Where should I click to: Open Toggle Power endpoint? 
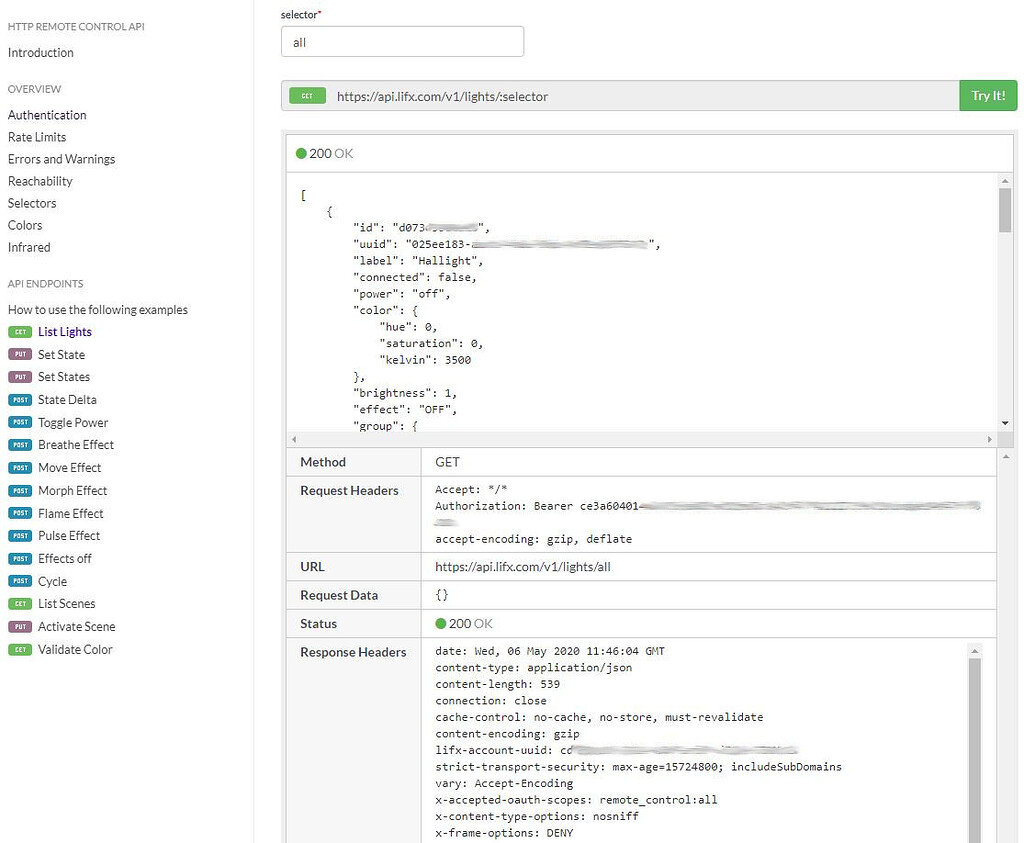click(x=73, y=422)
